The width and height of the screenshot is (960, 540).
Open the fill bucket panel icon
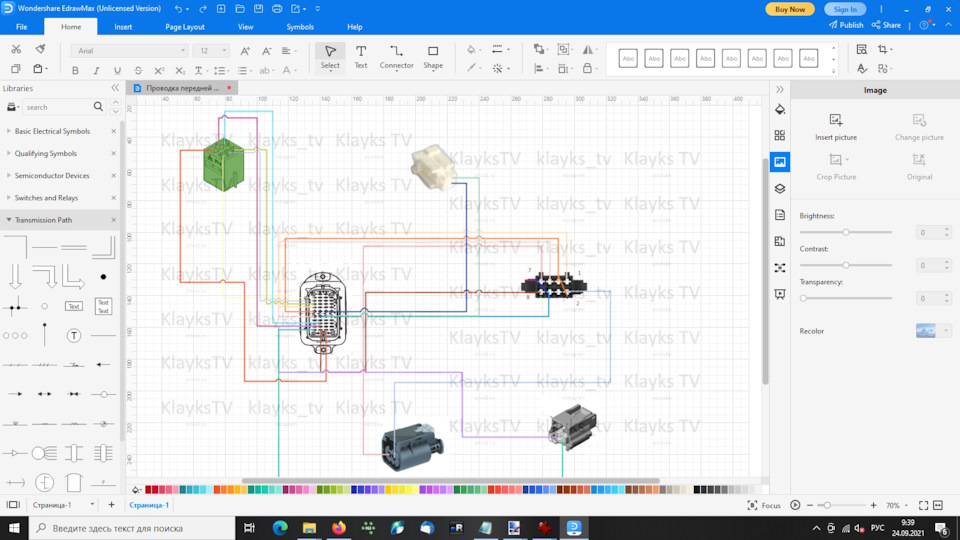click(x=779, y=110)
